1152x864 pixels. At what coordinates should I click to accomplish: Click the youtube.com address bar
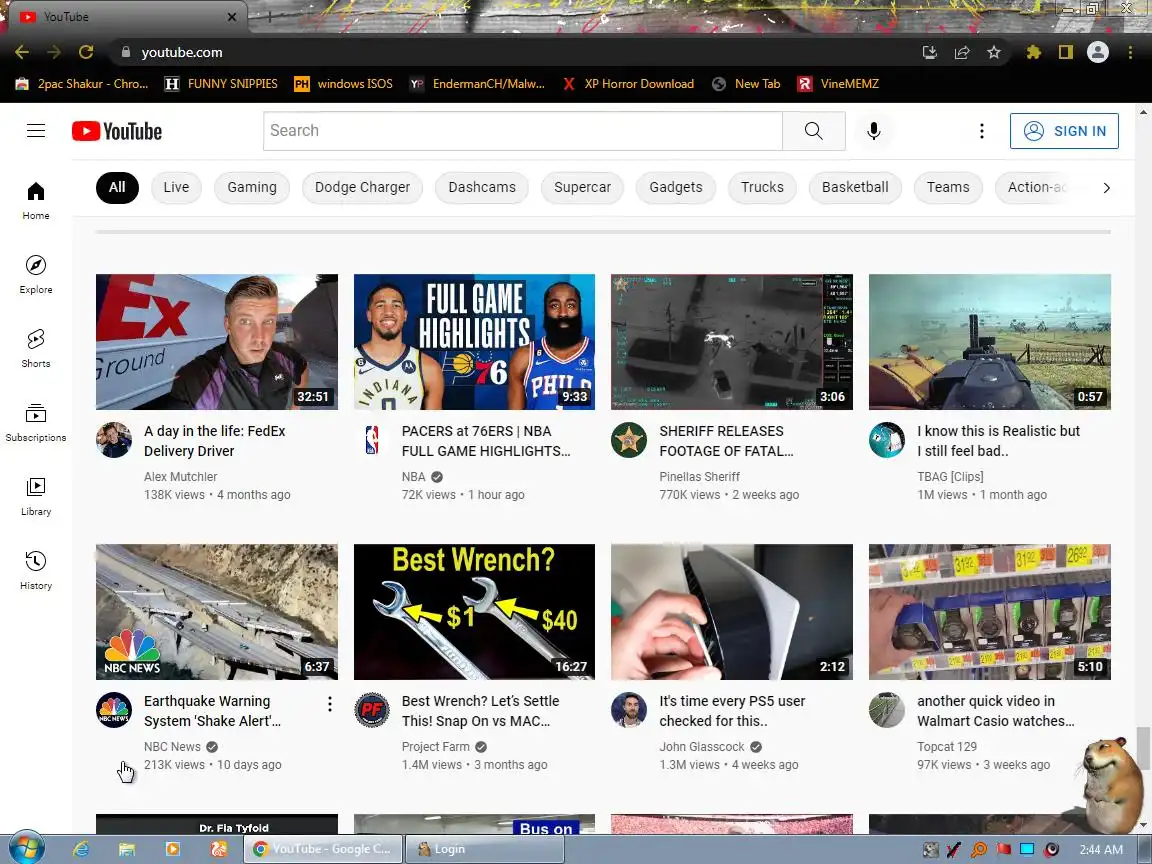point(514,52)
